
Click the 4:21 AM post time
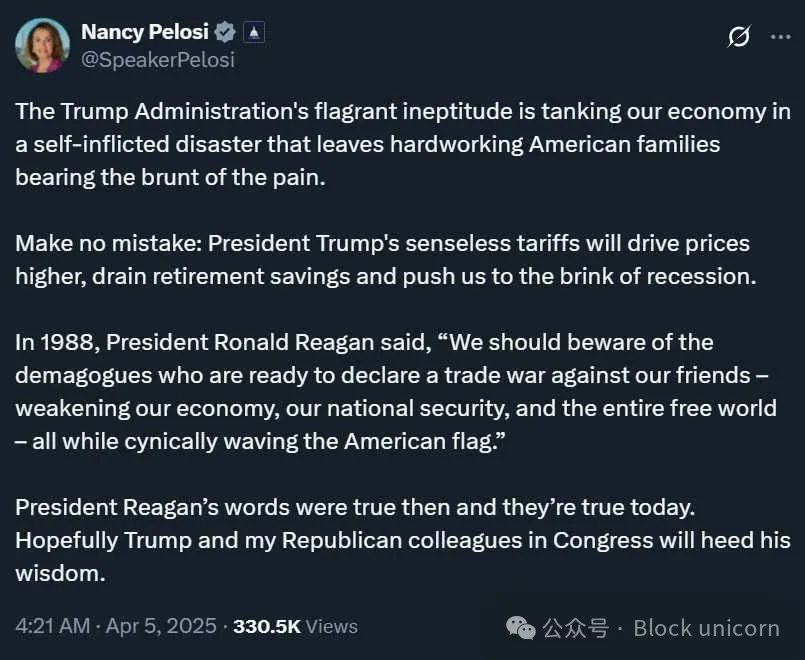point(52,626)
